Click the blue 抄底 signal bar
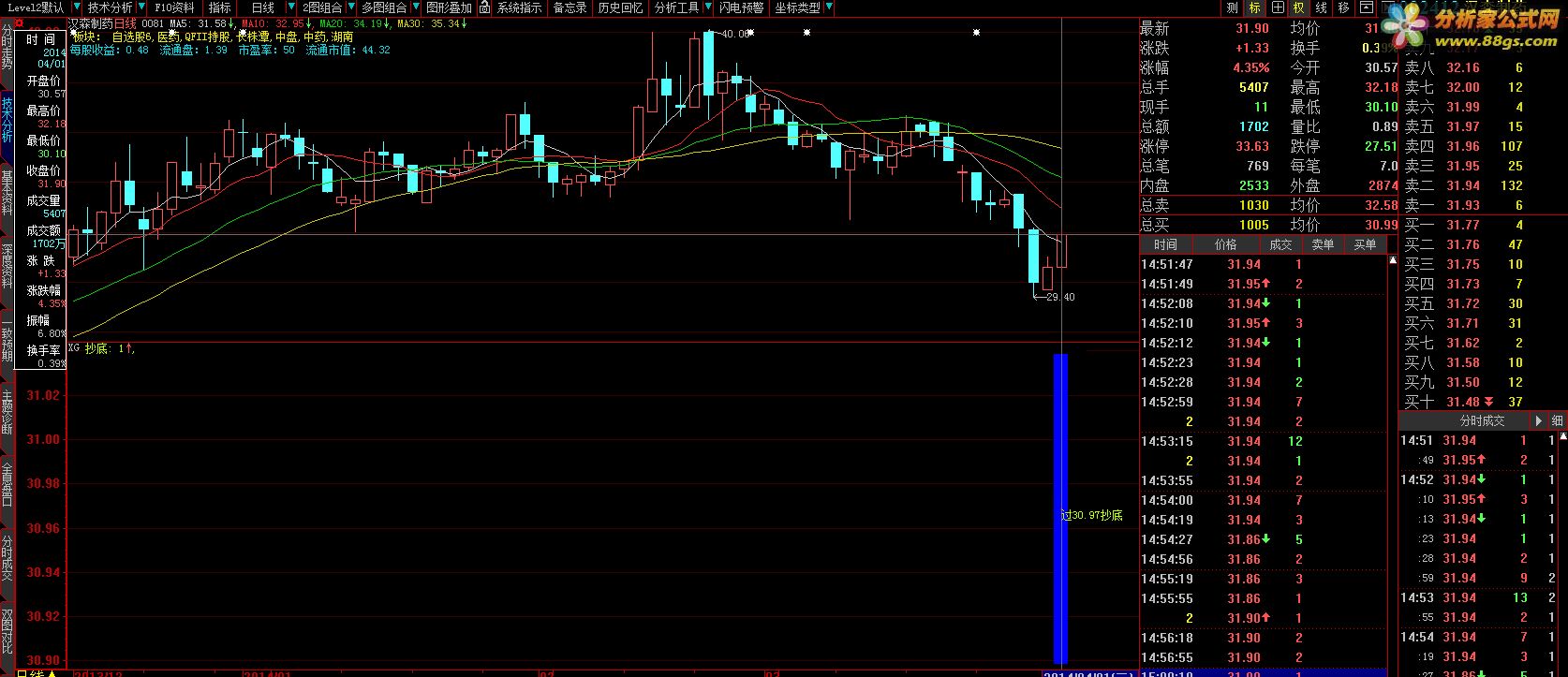Image resolution: width=1568 pixels, height=677 pixels. tap(1060, 508)
